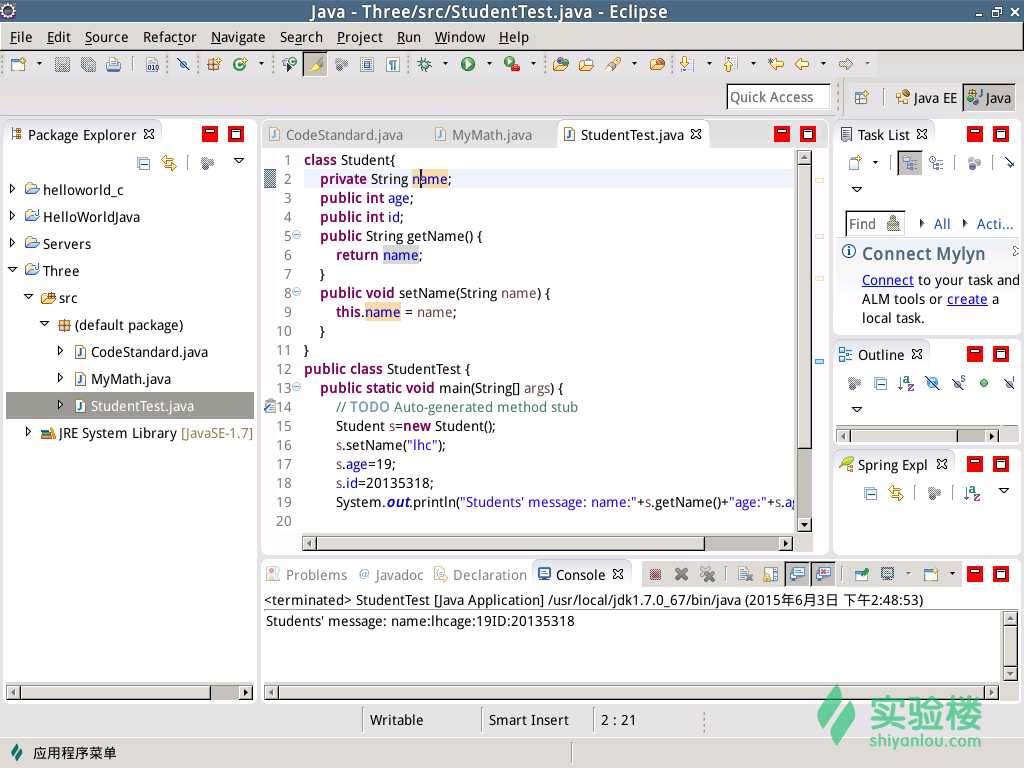Click the Quick Access input field

click(778, 97)
